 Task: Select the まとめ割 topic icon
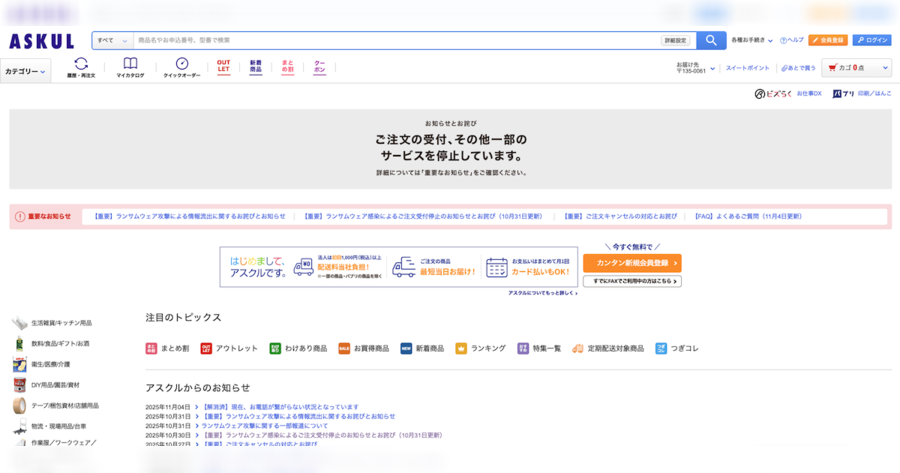tap(167, 349)
